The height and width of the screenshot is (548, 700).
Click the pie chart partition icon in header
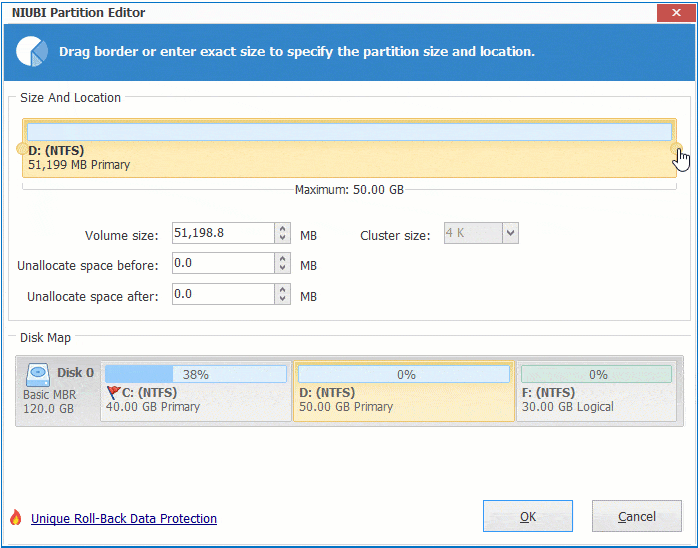click(x=33, y=51)
